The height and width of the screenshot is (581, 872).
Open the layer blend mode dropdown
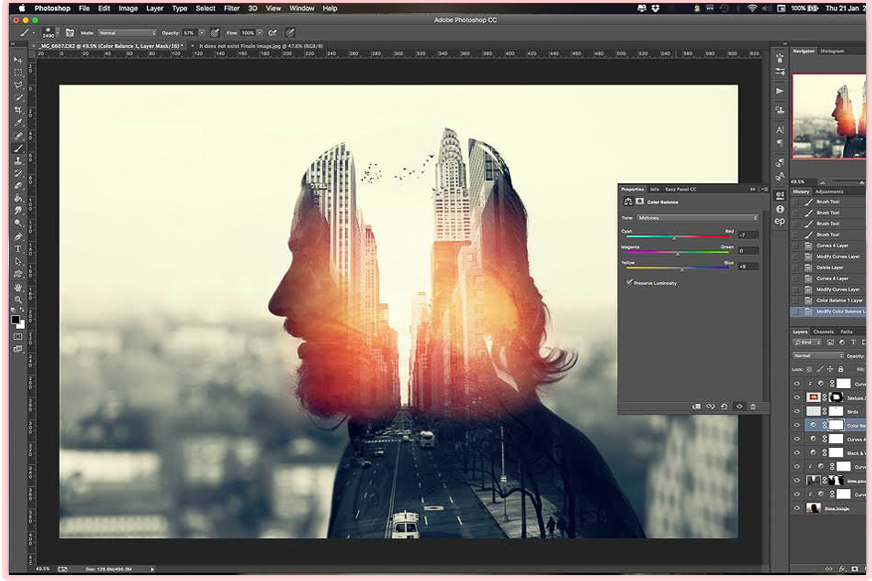click(x=818, y=355)
